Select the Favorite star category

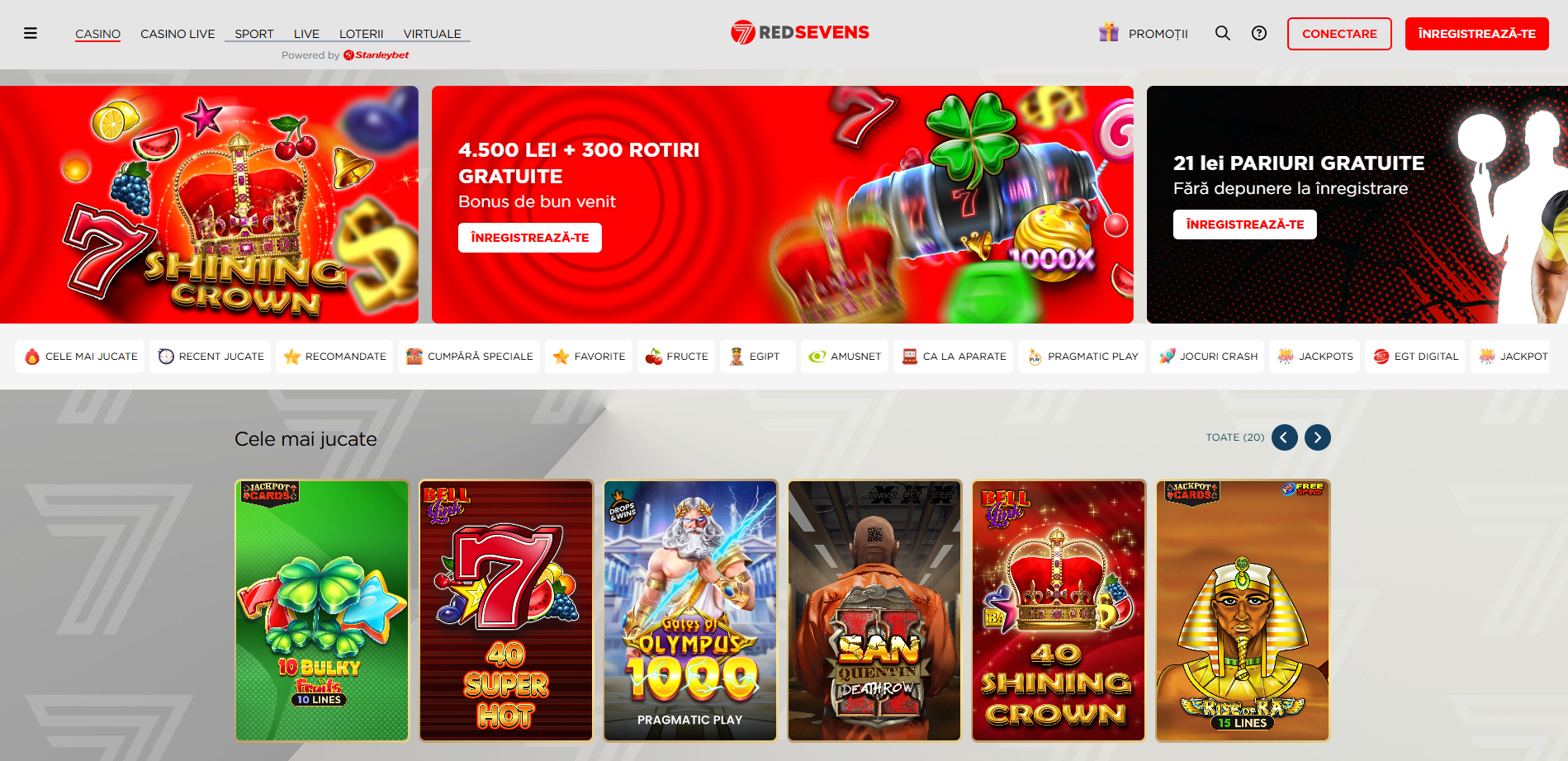coord(589,357)
